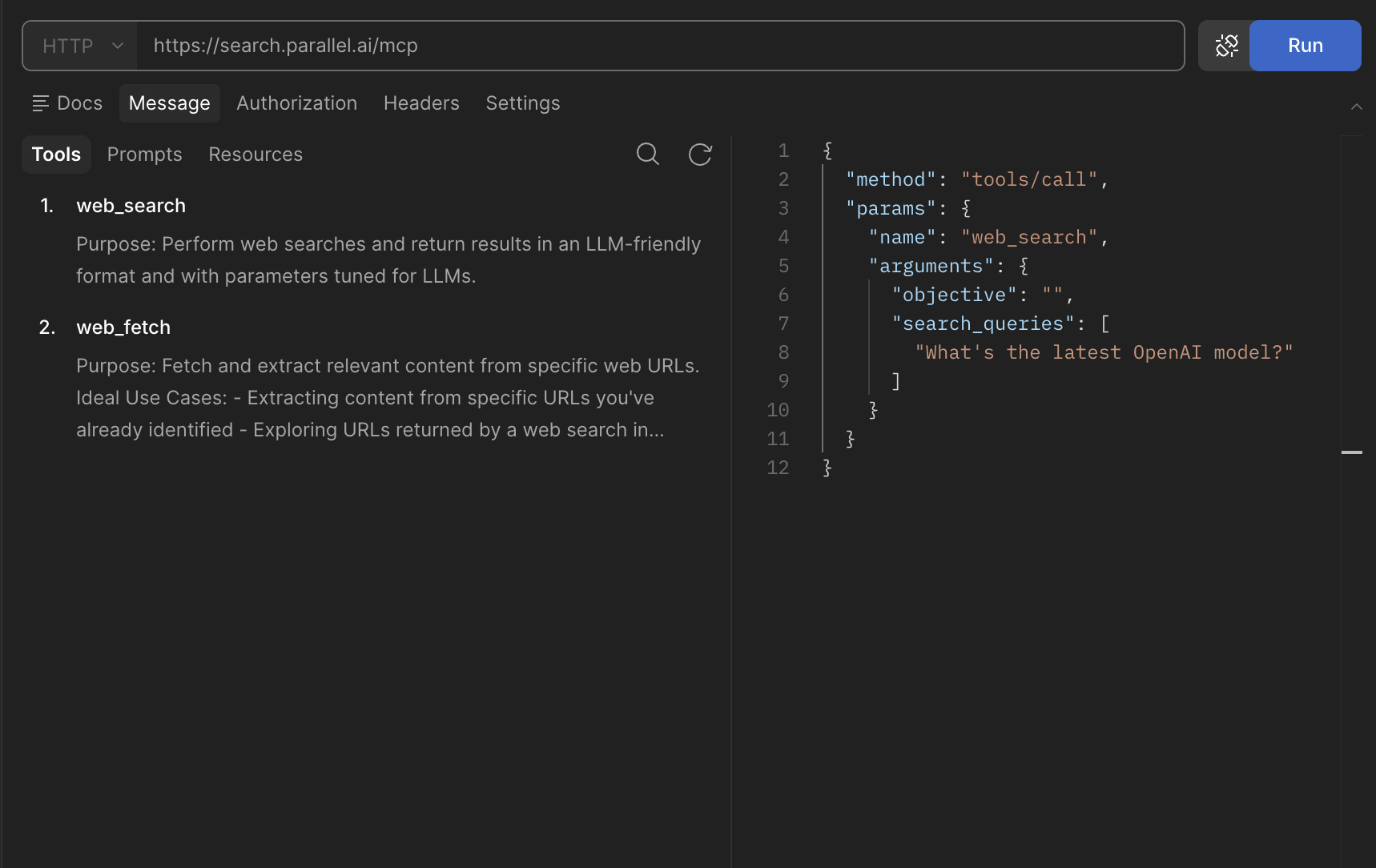Go to the Headers tab

(421, 103)
